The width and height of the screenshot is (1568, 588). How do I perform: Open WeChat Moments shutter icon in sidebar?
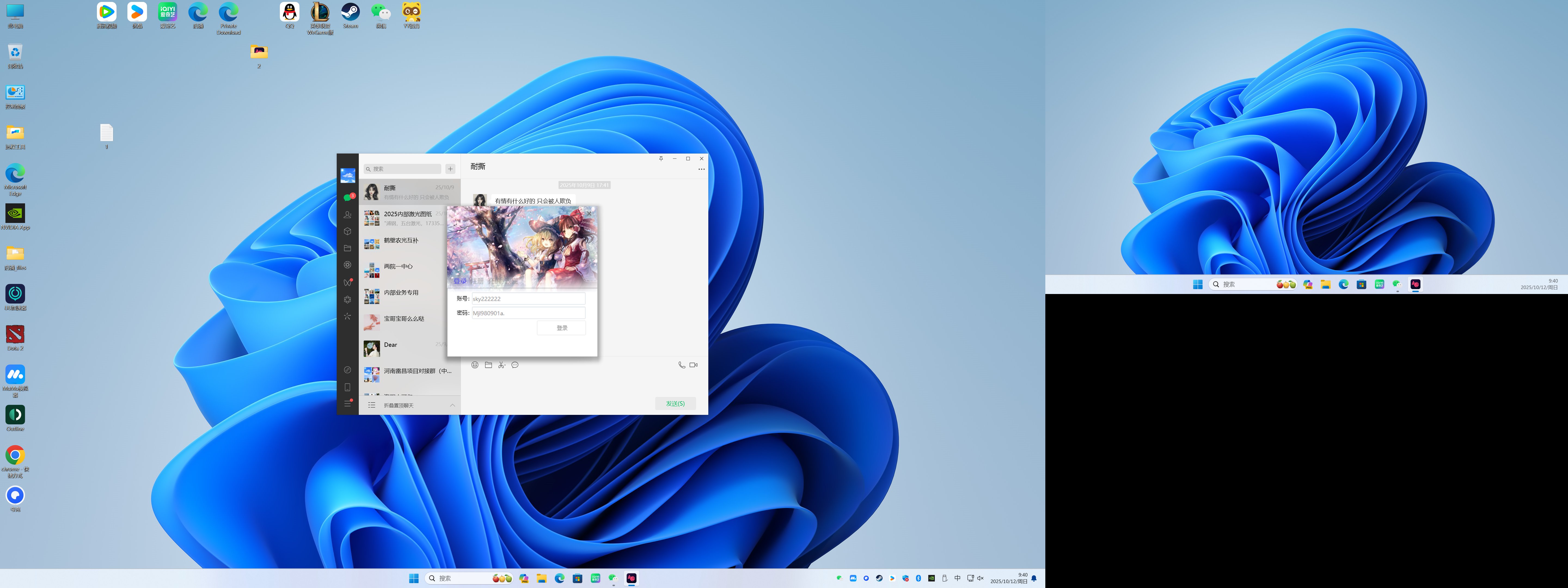pyautogui.click(x=348, y=265)
